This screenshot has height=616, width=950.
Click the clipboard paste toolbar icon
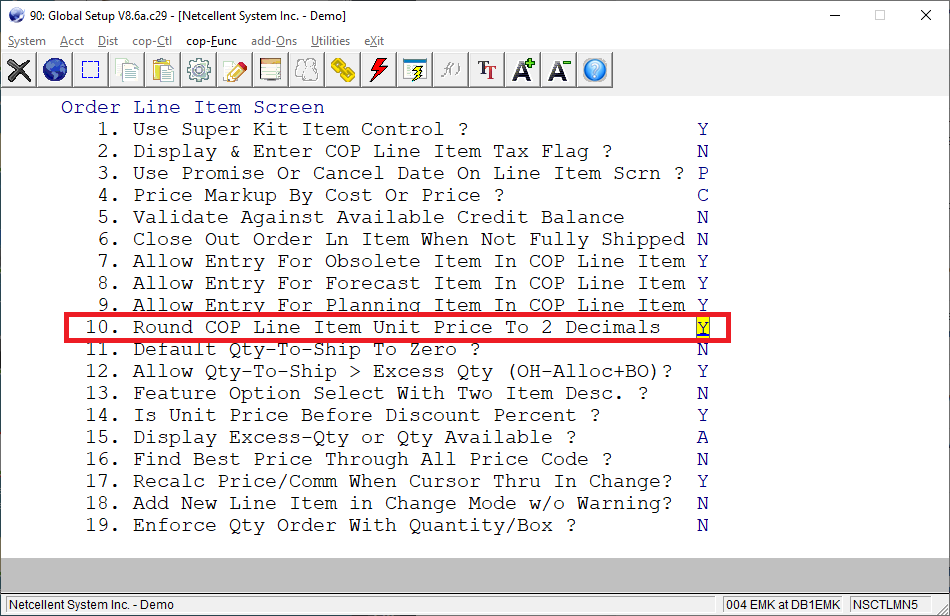(x=163, y=70)
